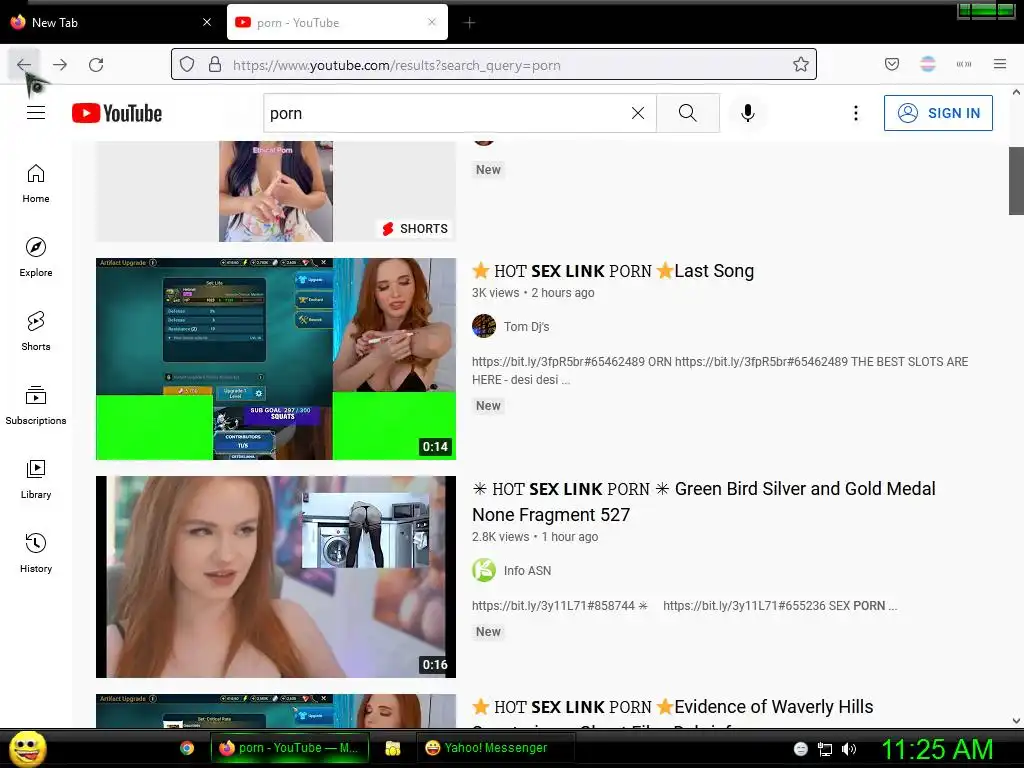Click the thumbnail with SHORTS badge
1024x768 pixels.
tap(276, 191)
